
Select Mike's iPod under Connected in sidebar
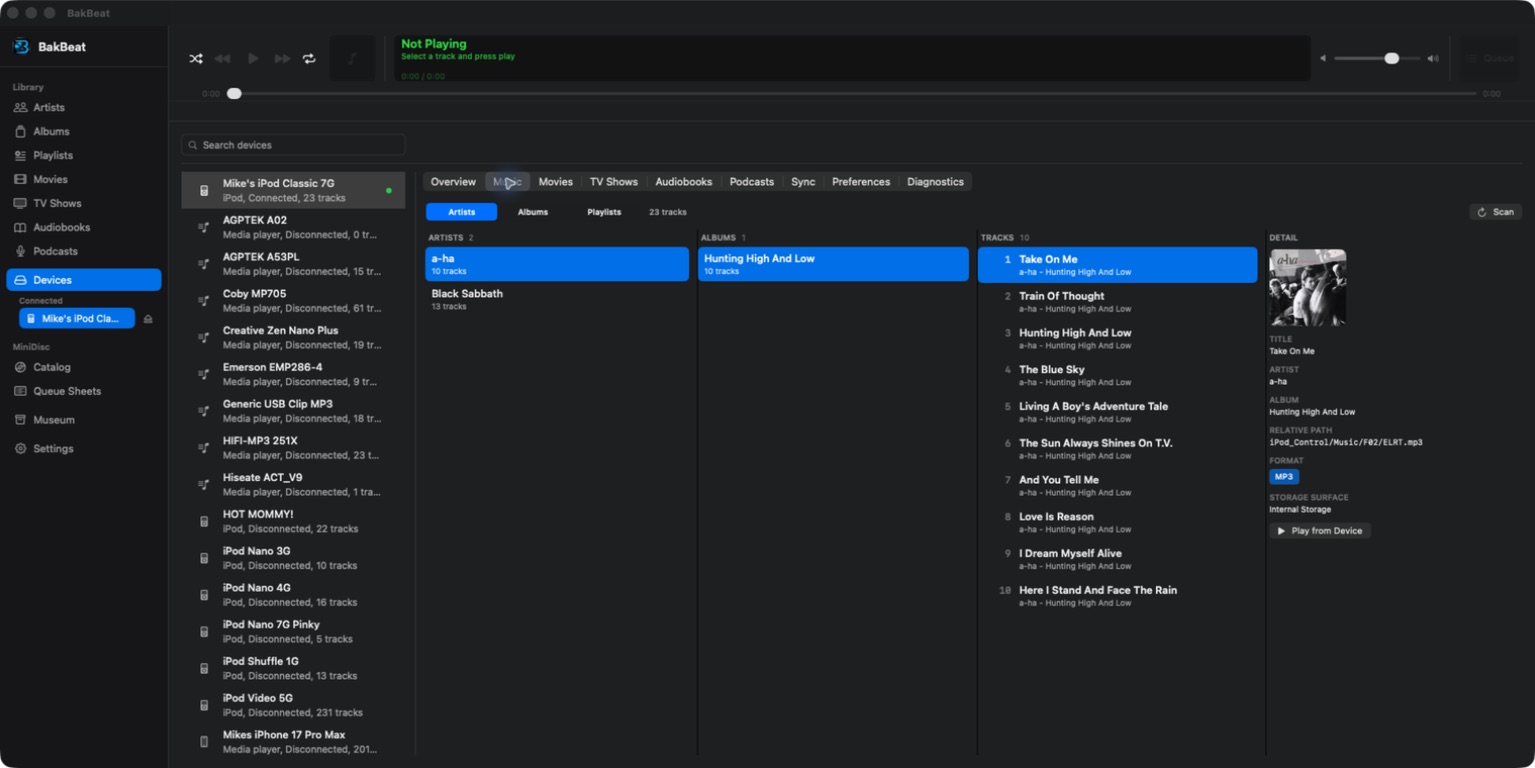coord(77,318)
